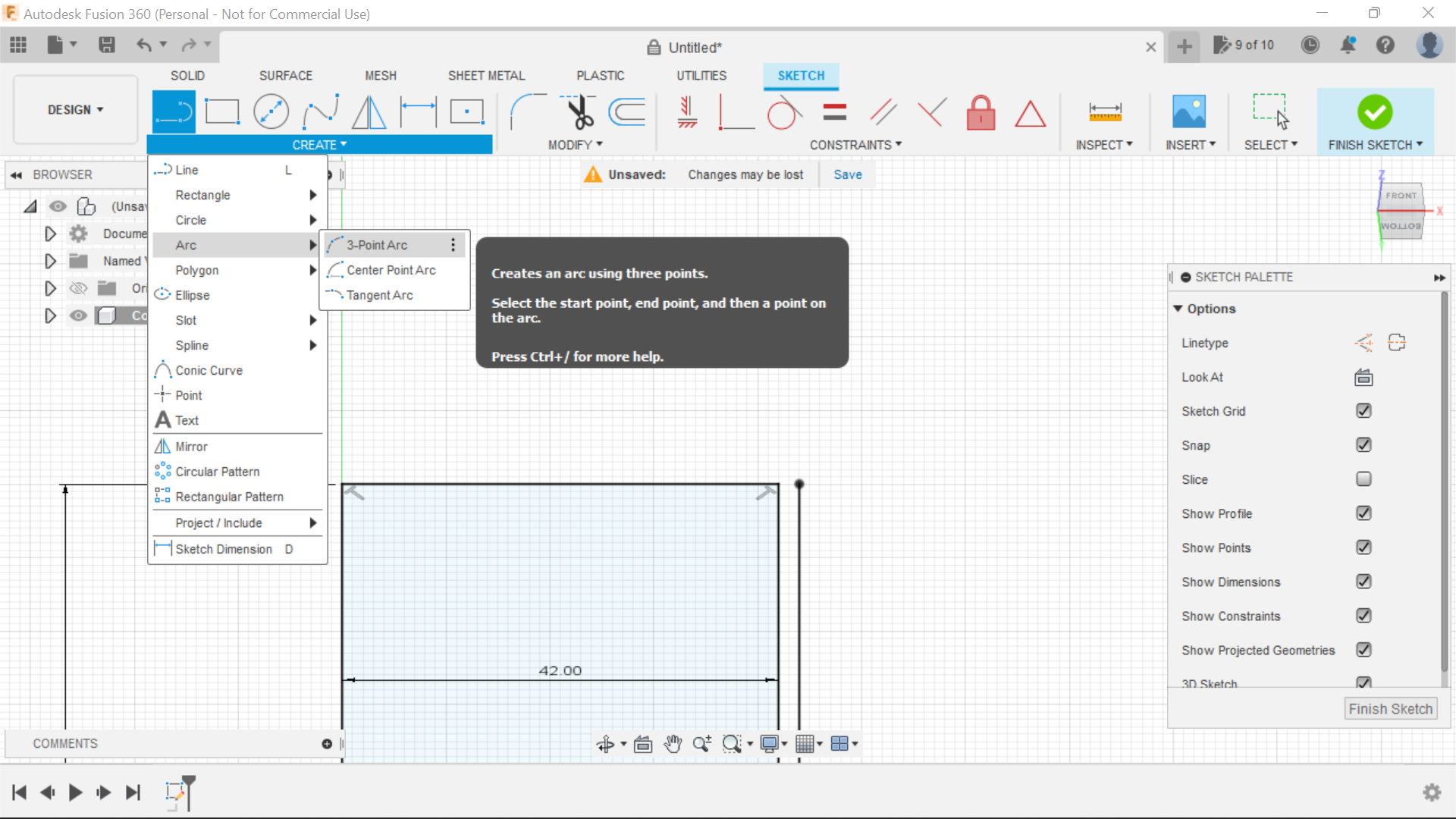This screenshot has width=1456, height=819.
Task: Switch to the SURFACE tab
Action: point(285,76)
